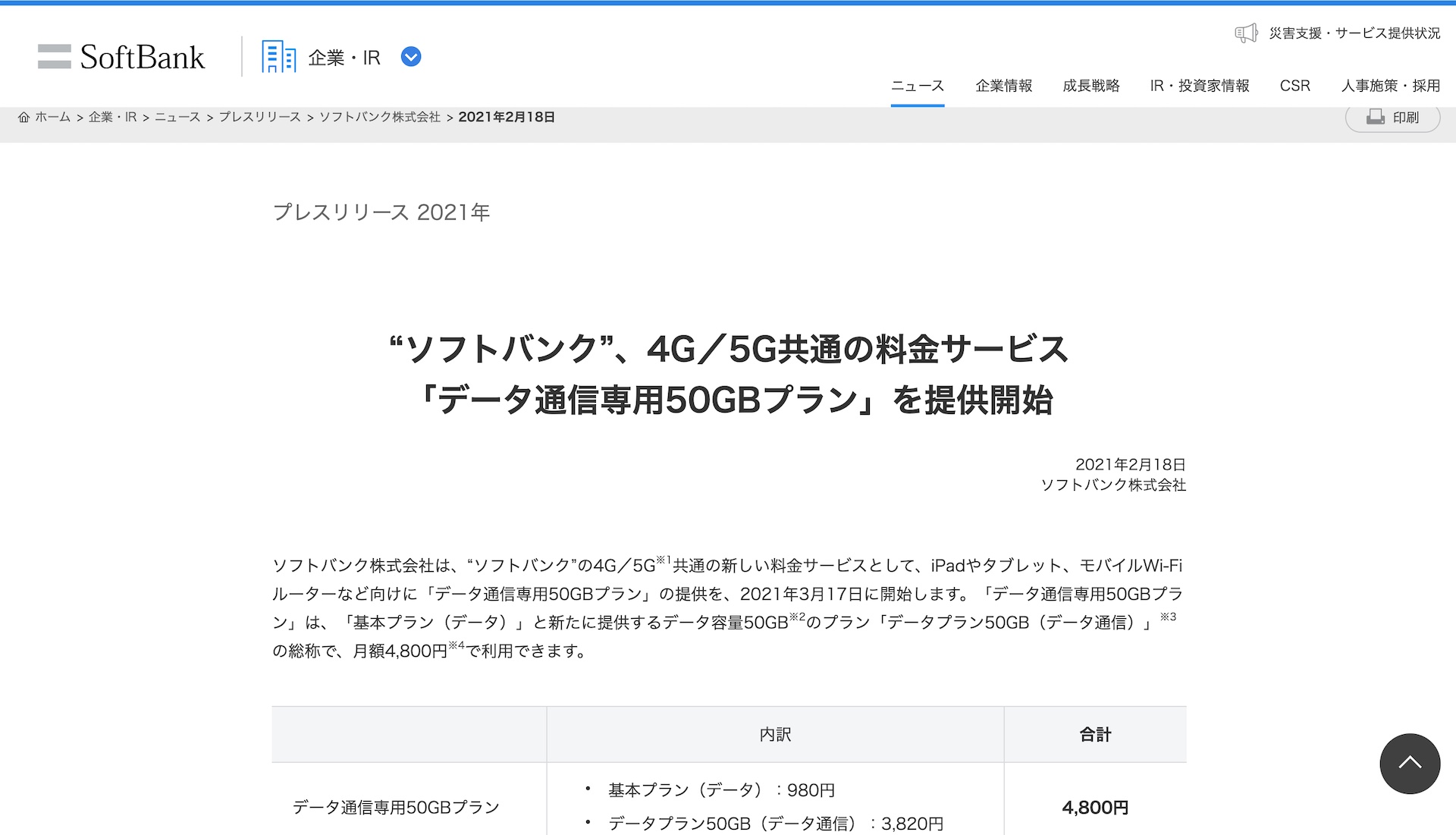Click the article main headline
Screen dimensions: 1456x835
pos(729,375)
